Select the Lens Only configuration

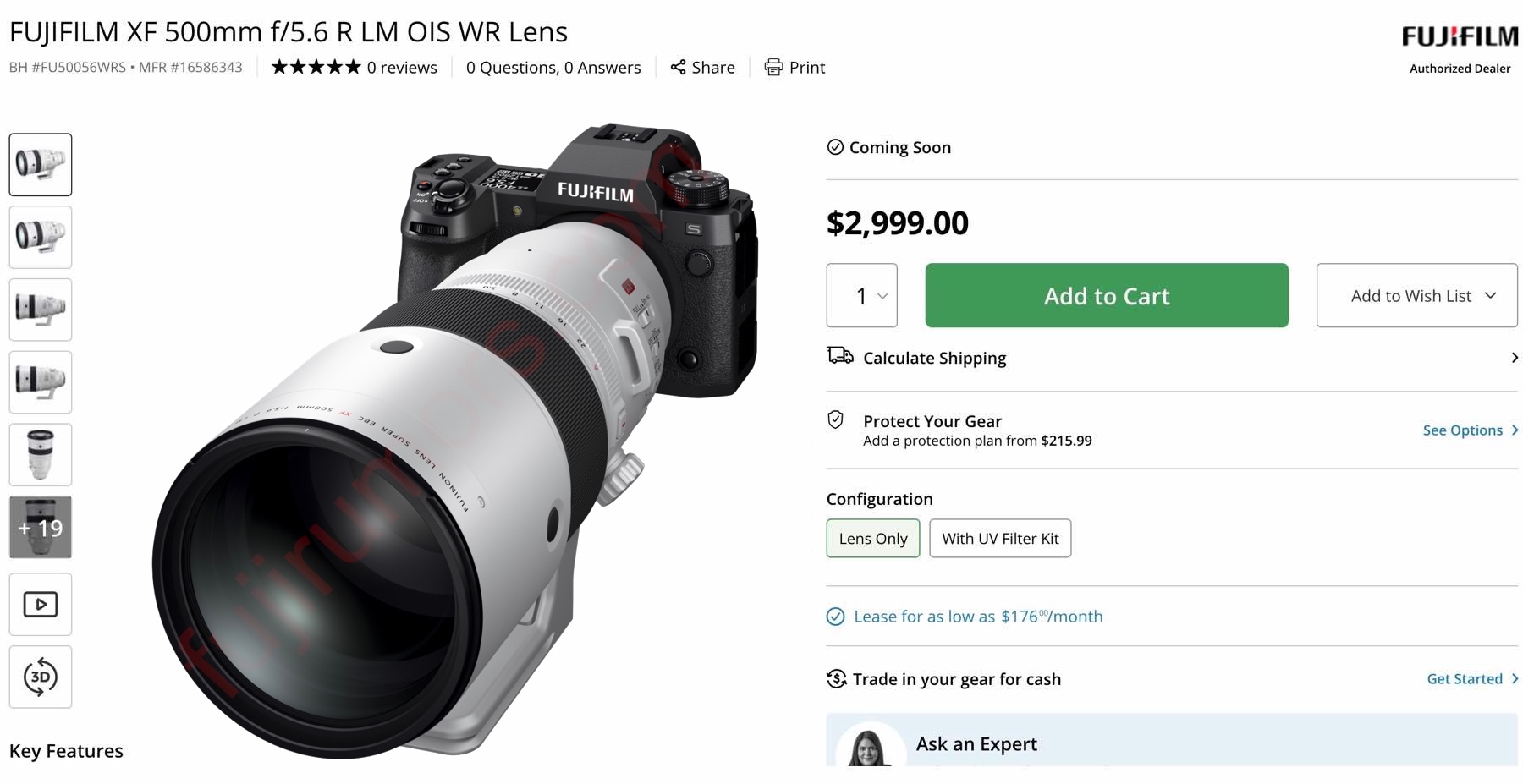pos(872,539)
